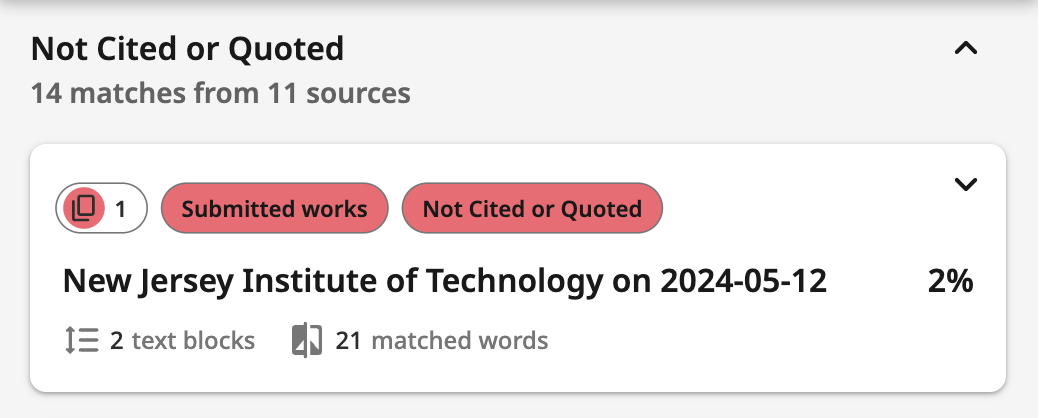The width and height of the screenshot is (1040, 418).
Task: Click the red Not Cited or Quoted tag
Action: 532,209
